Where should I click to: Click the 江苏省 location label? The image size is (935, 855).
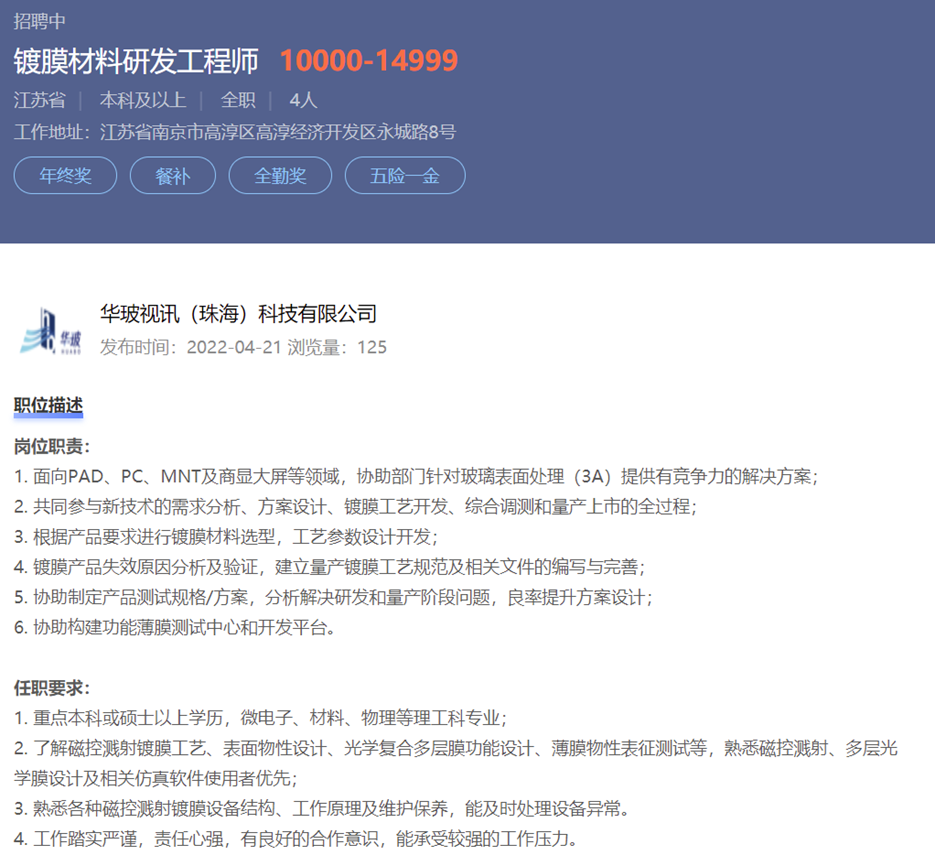(x=39, y=100)
